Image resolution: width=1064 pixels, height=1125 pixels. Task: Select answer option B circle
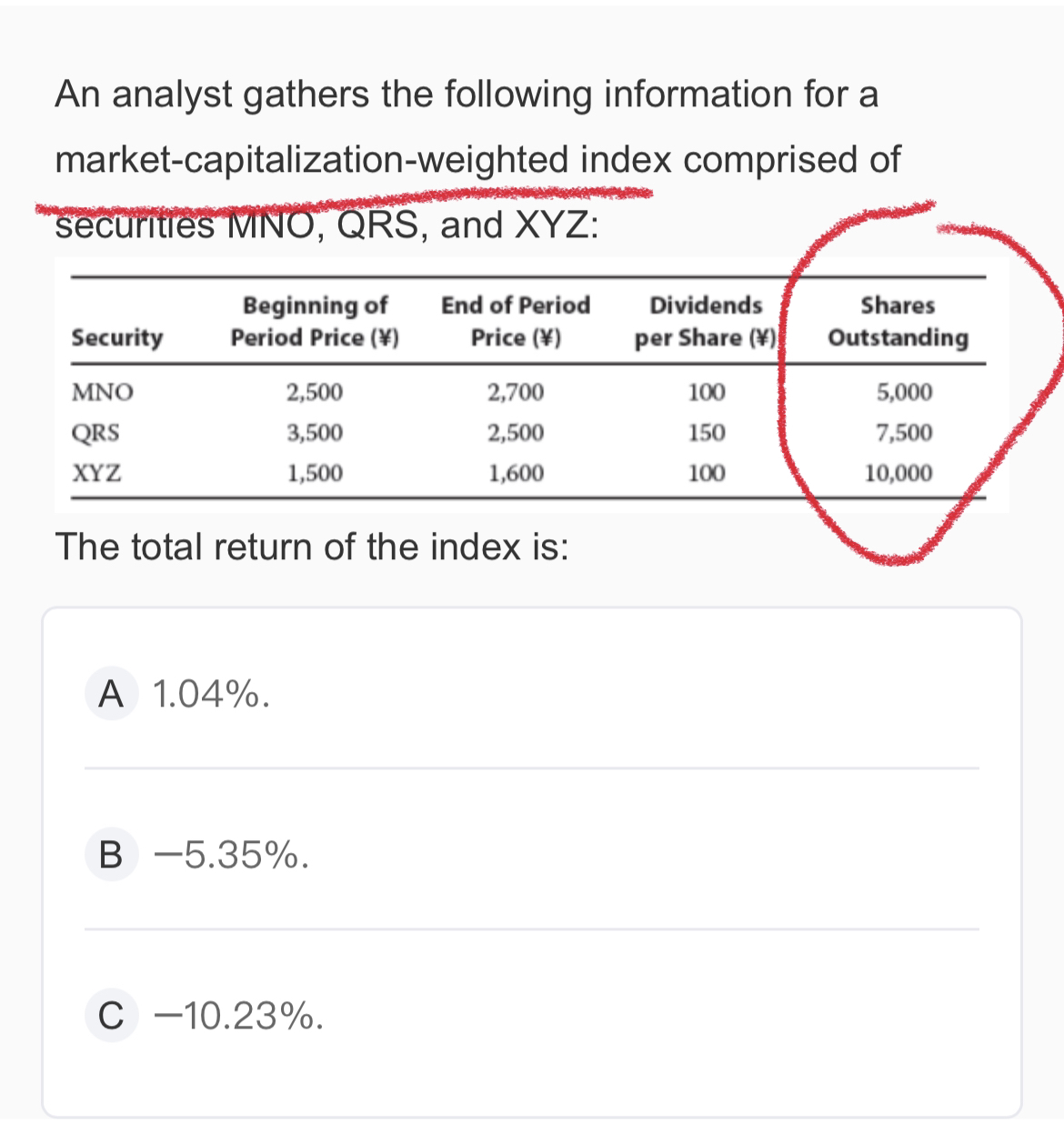pos(111,856)
